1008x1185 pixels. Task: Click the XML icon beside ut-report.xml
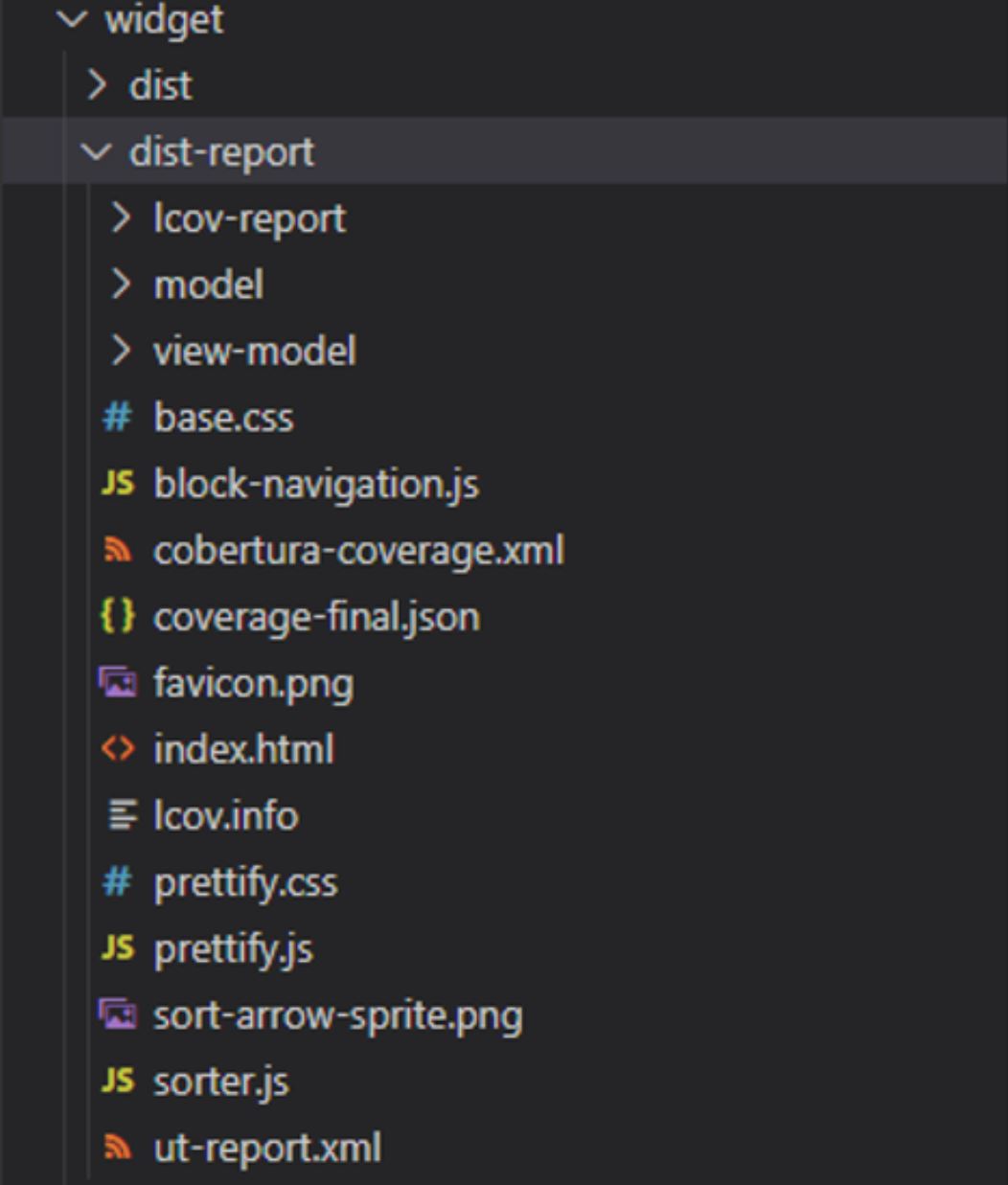coord(117,1147)
